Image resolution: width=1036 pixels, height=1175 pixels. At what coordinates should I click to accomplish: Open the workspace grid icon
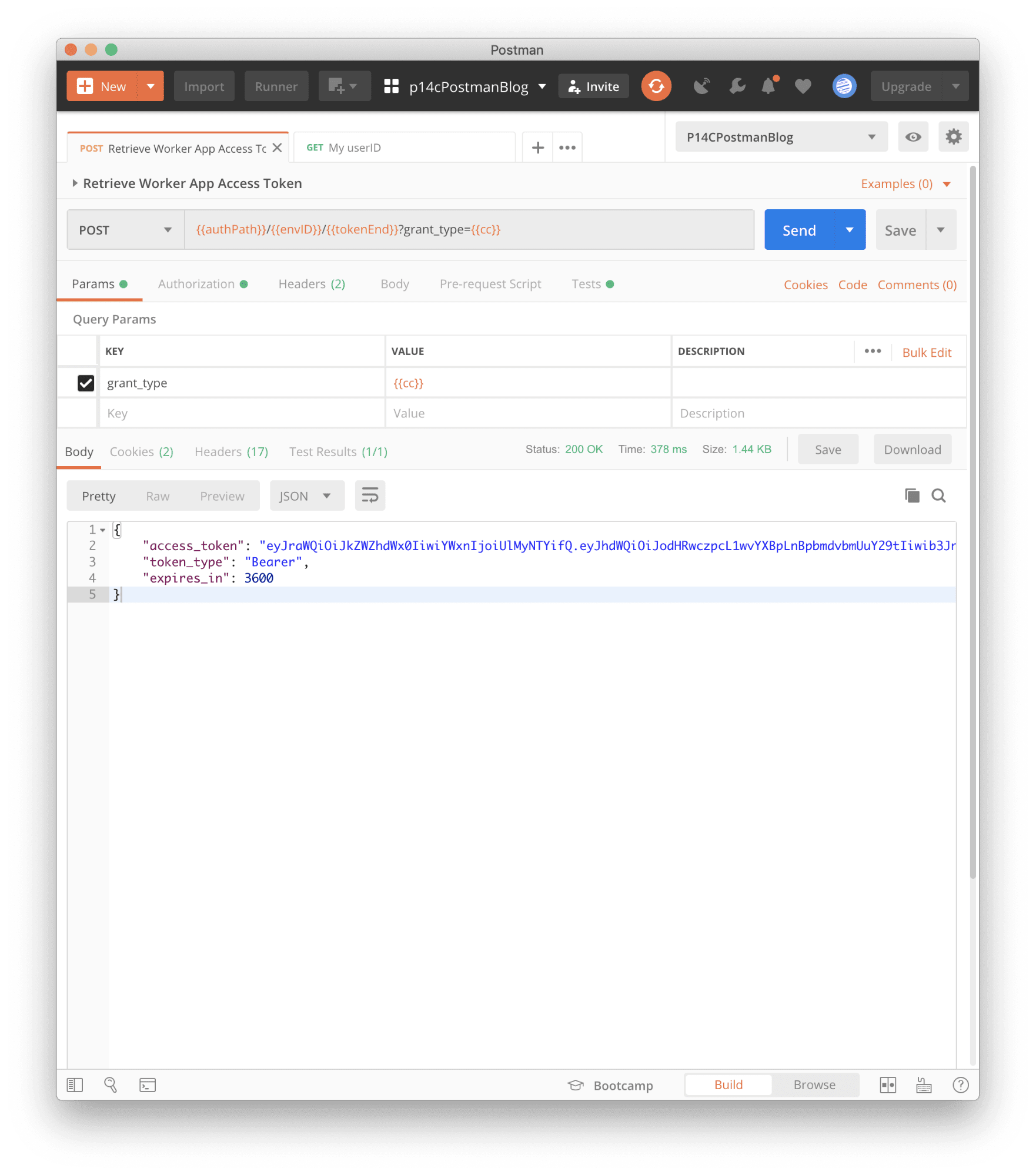pos(392,86)
